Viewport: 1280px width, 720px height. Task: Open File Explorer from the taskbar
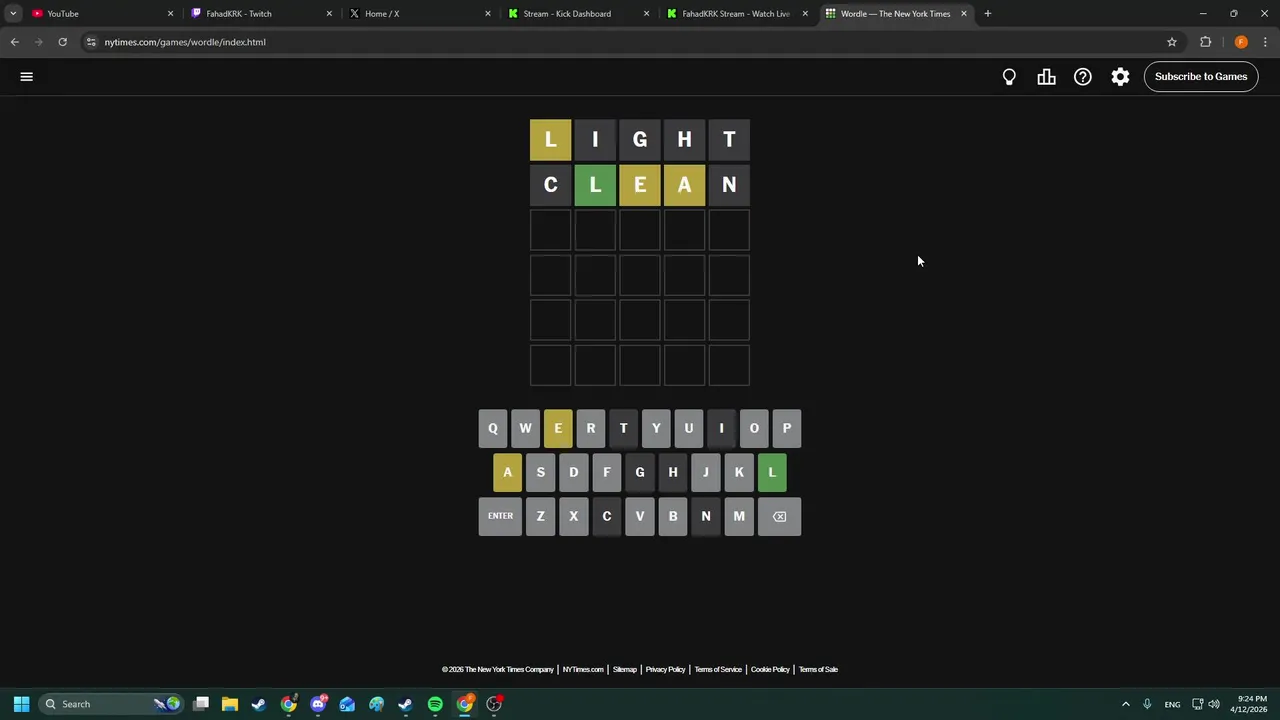tap(230, 704)
